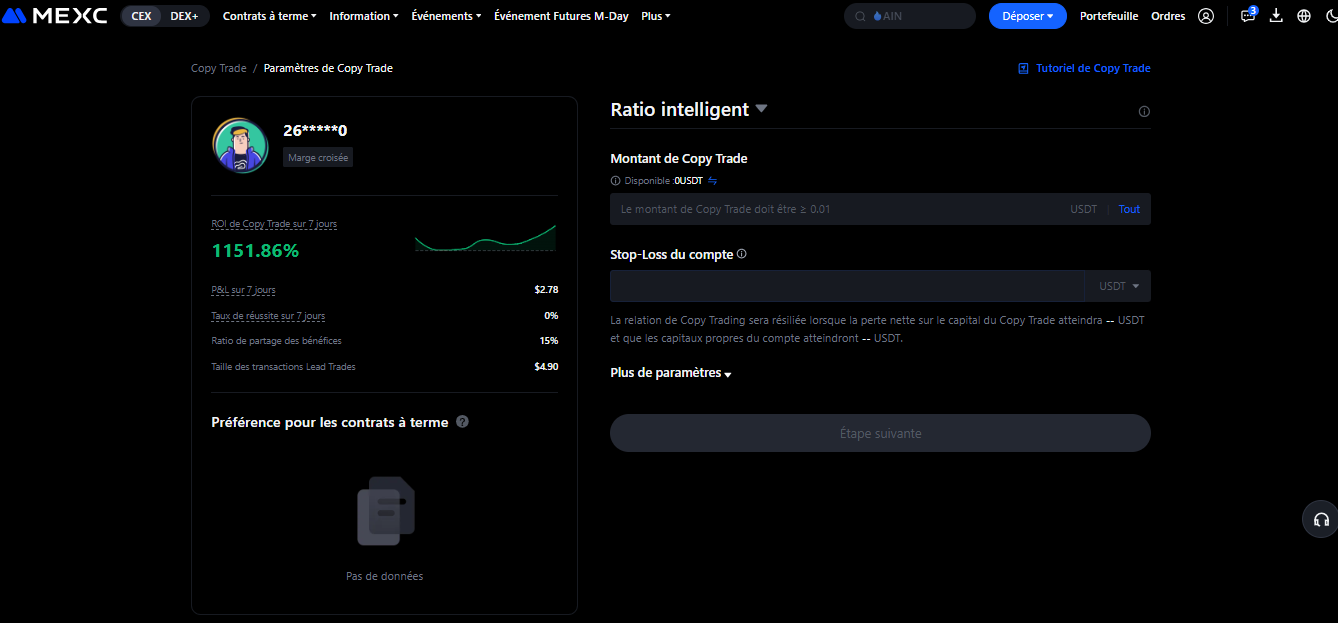Viewport: 1338px width, 623px height.
Task: Toggle the dark/light theme icon
Action: tap(1330, 16)
